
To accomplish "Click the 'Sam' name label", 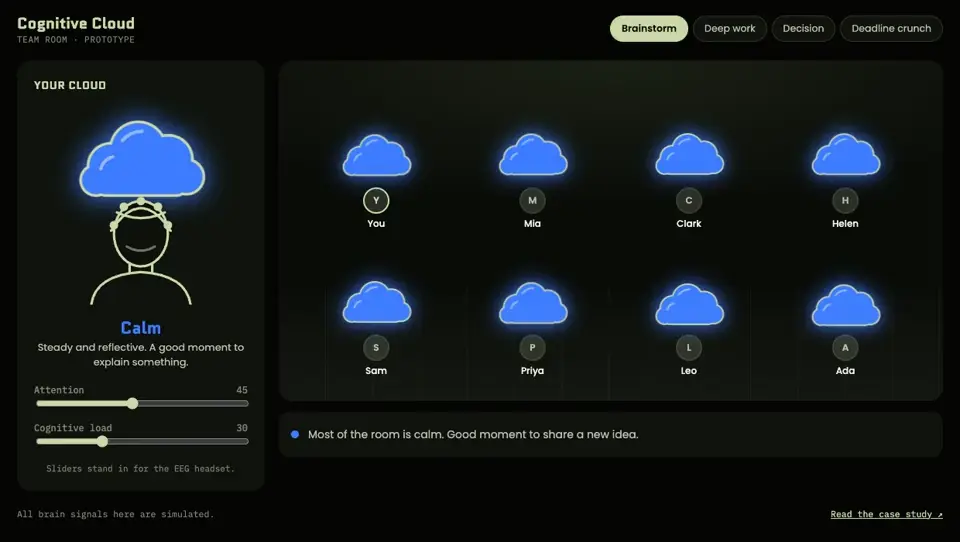I will click(x=376, y=371).
